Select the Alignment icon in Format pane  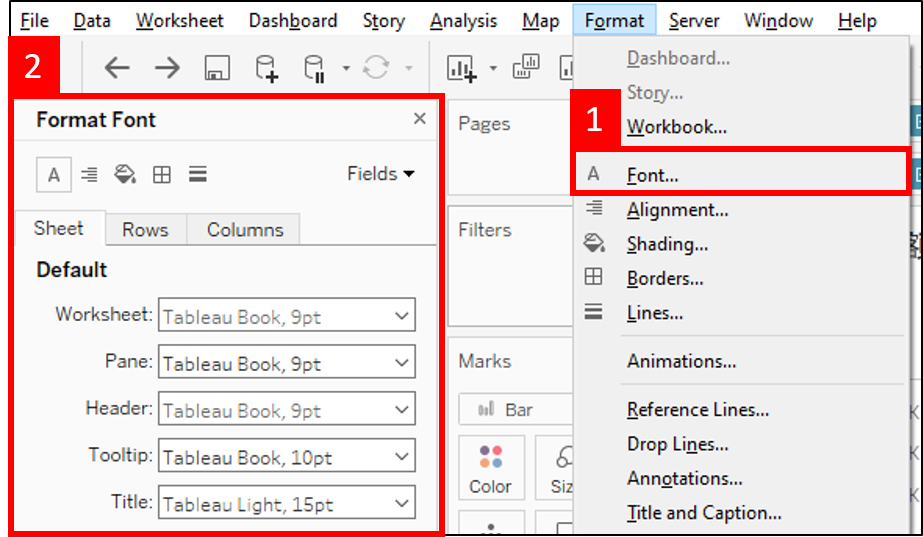pos(89,174)
